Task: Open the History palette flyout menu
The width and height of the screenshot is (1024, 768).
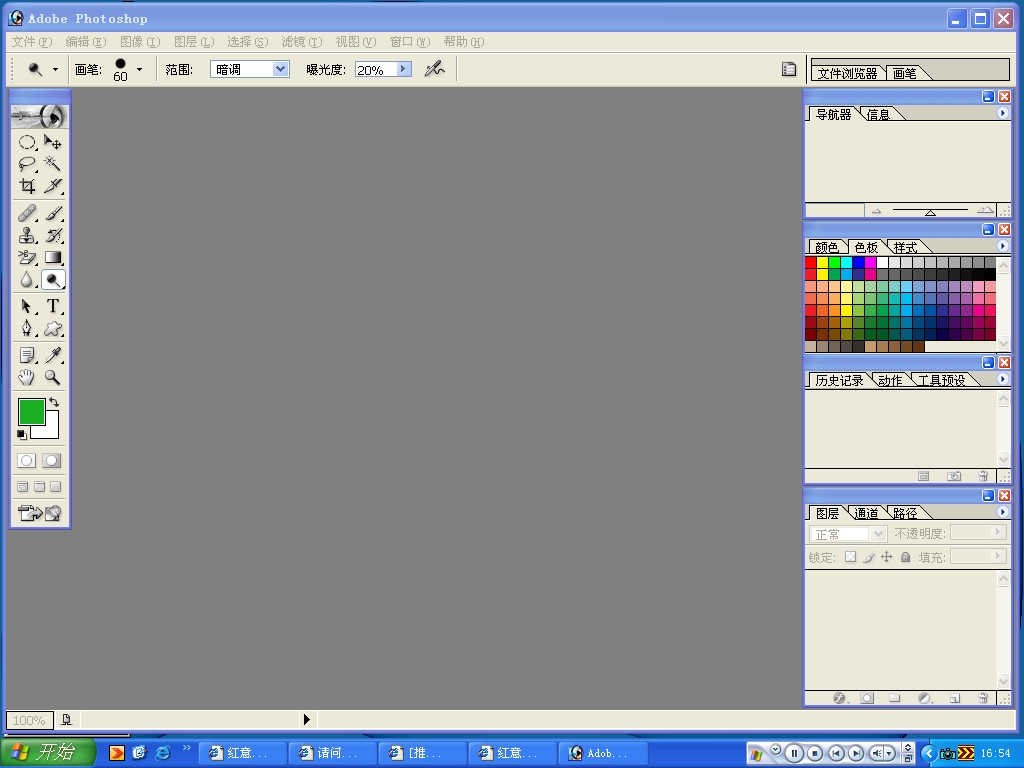Action: coord(1002,379)
